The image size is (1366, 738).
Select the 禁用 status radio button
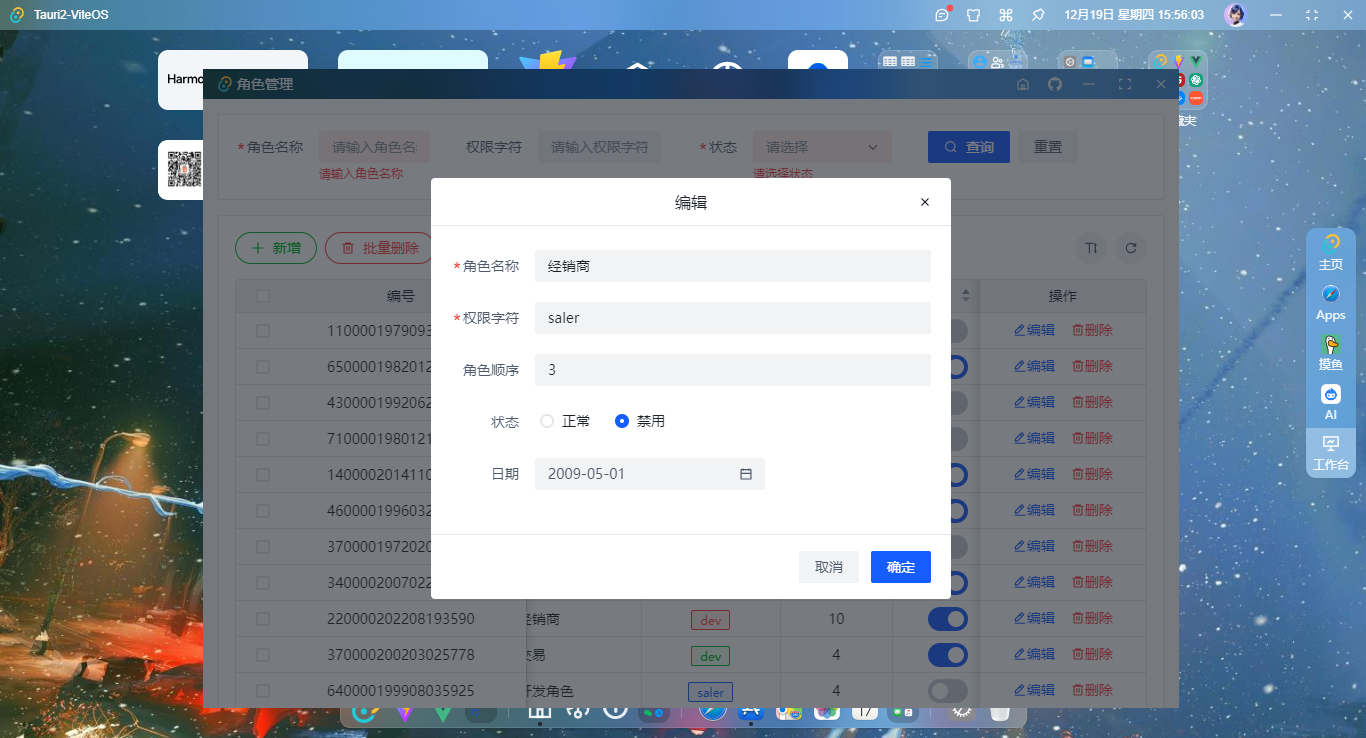pos(620,421)
